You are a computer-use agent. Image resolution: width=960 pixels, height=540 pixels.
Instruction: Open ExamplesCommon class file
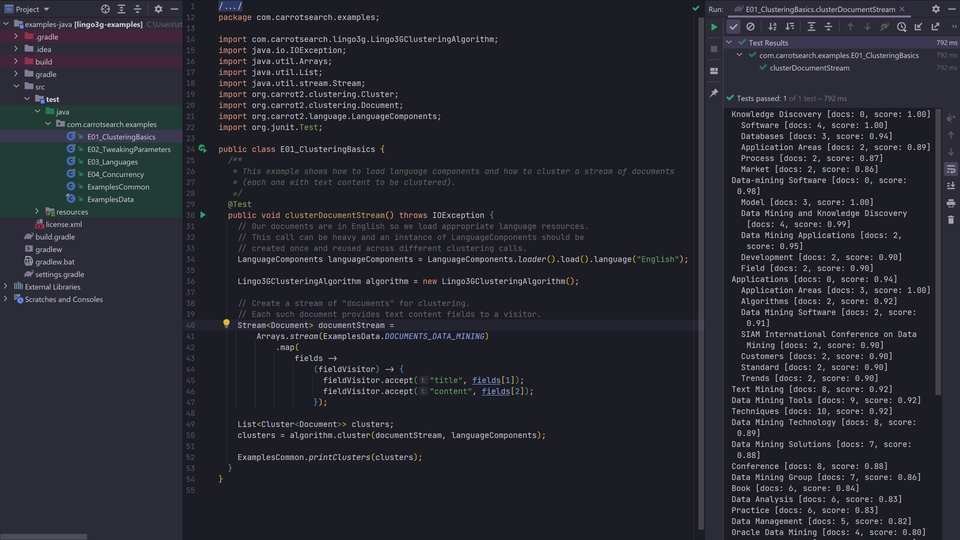[x=118, y=187]
